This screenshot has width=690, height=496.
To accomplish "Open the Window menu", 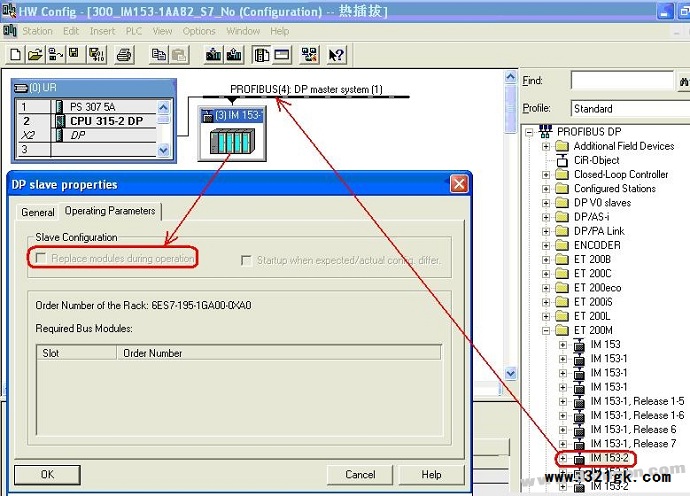I will (243, 31).
